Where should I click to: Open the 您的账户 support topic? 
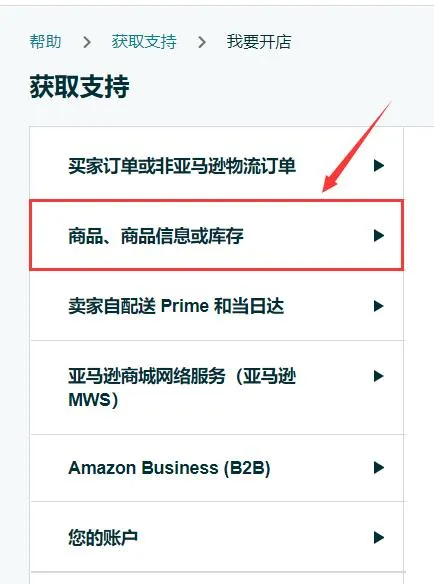[216, 537]
